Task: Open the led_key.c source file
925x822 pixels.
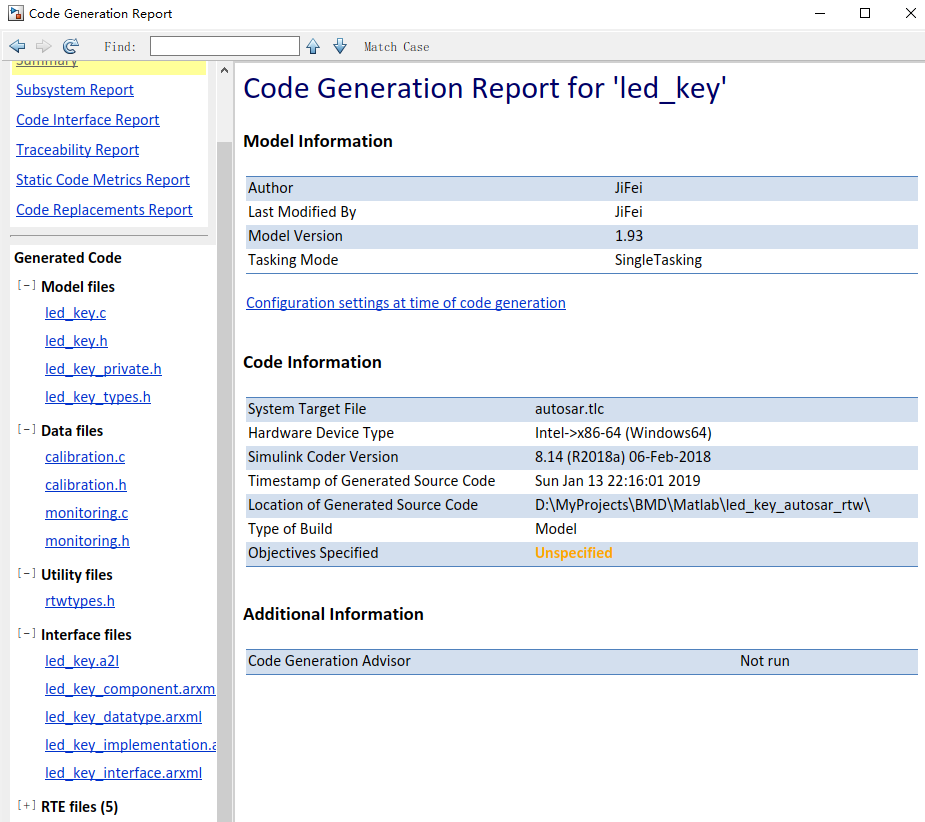Action: 75,313
